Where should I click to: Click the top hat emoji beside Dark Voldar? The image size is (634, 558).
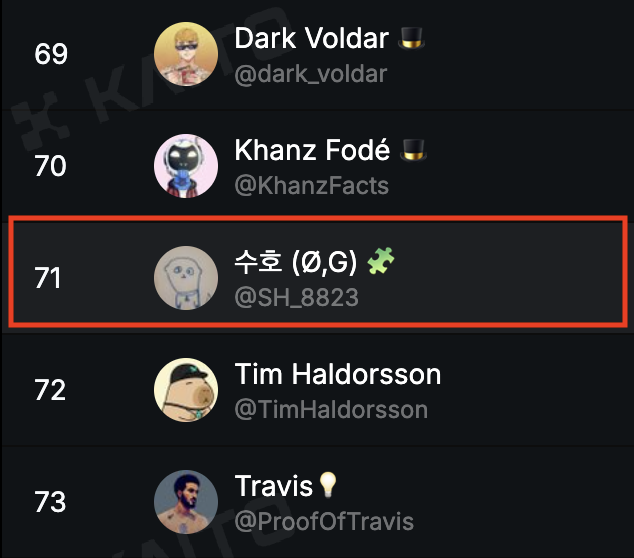411,38
